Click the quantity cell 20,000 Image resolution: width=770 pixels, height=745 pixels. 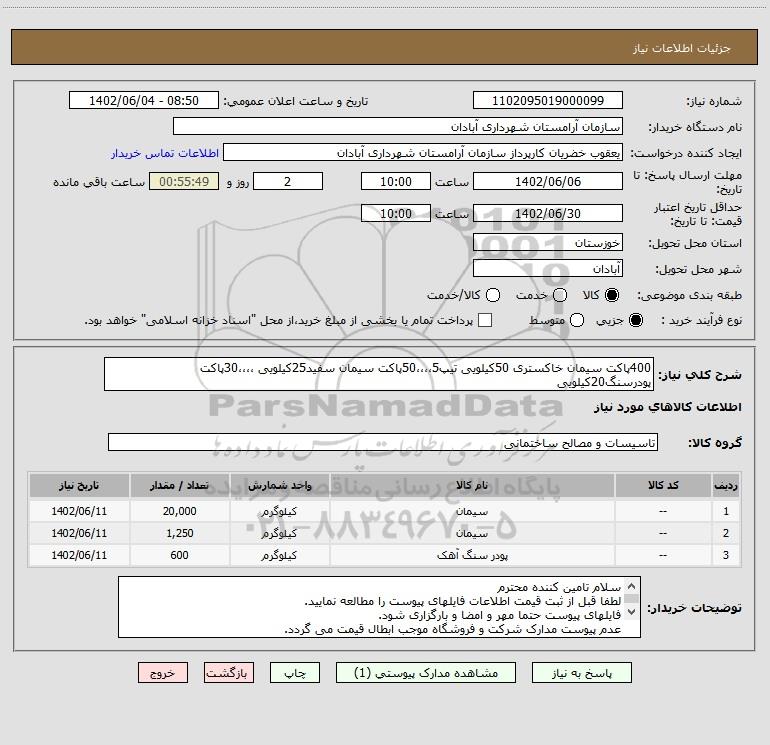pos(179,511)
